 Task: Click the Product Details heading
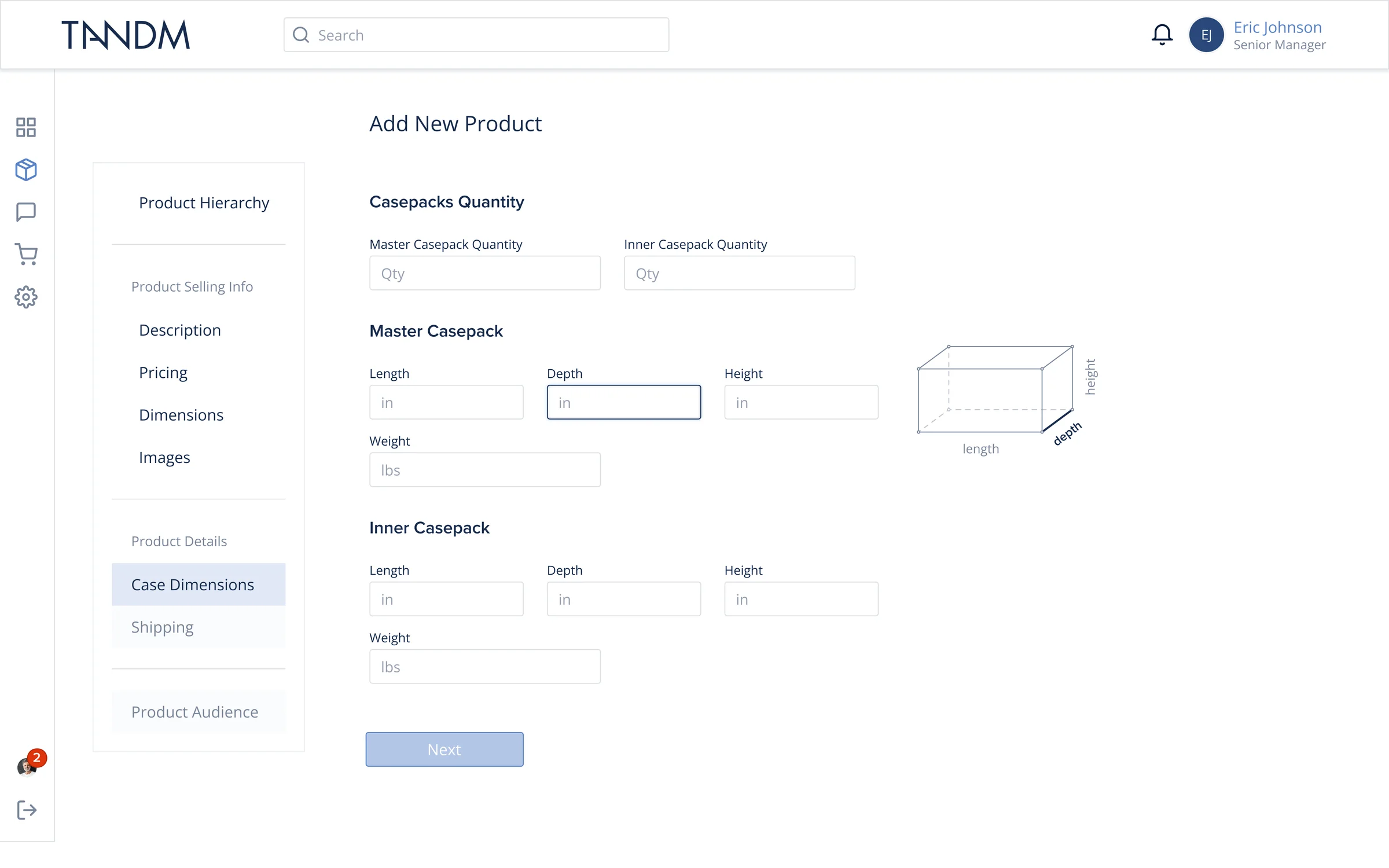[179, 541]
